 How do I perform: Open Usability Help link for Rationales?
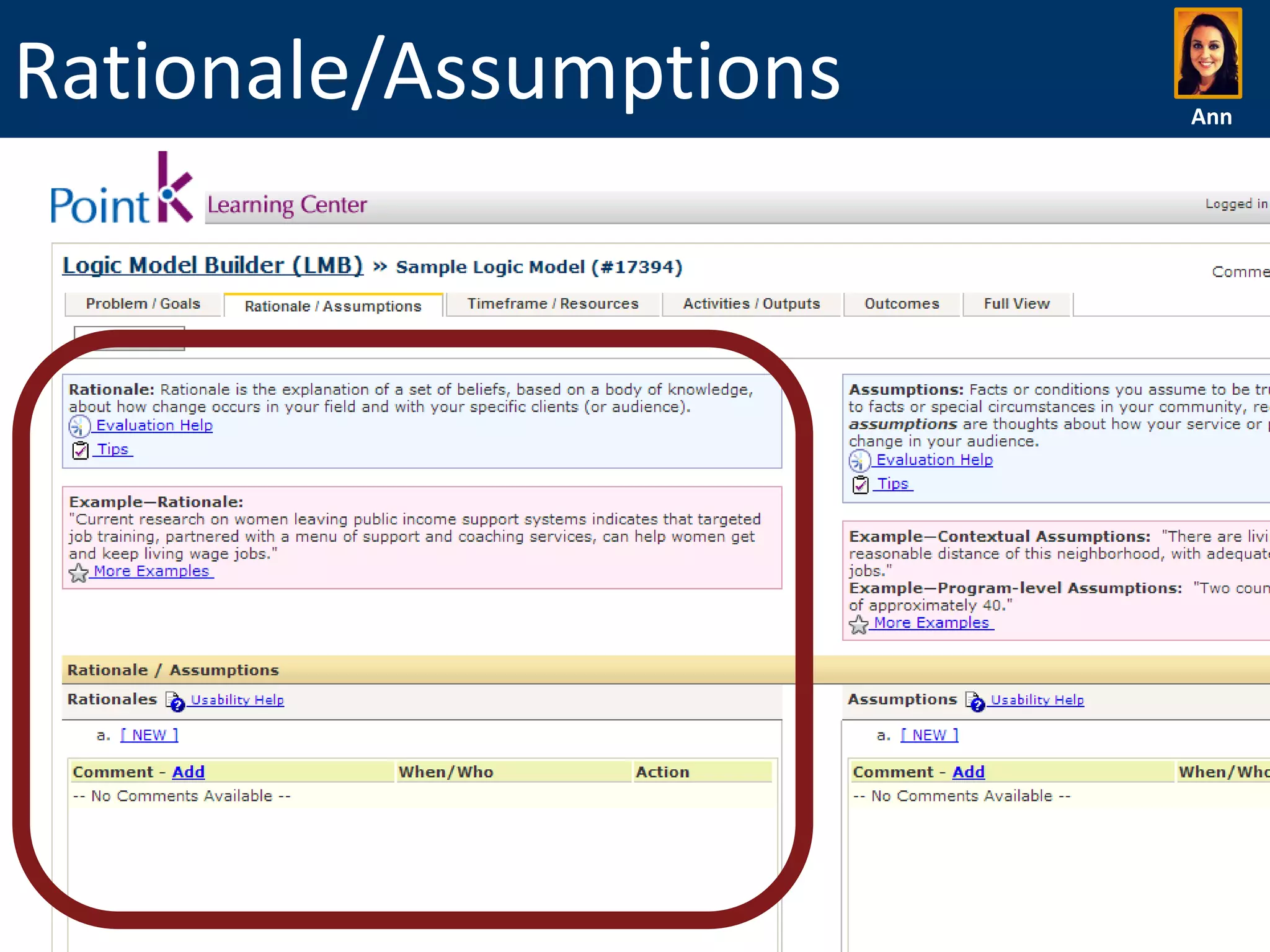[237, 700]
